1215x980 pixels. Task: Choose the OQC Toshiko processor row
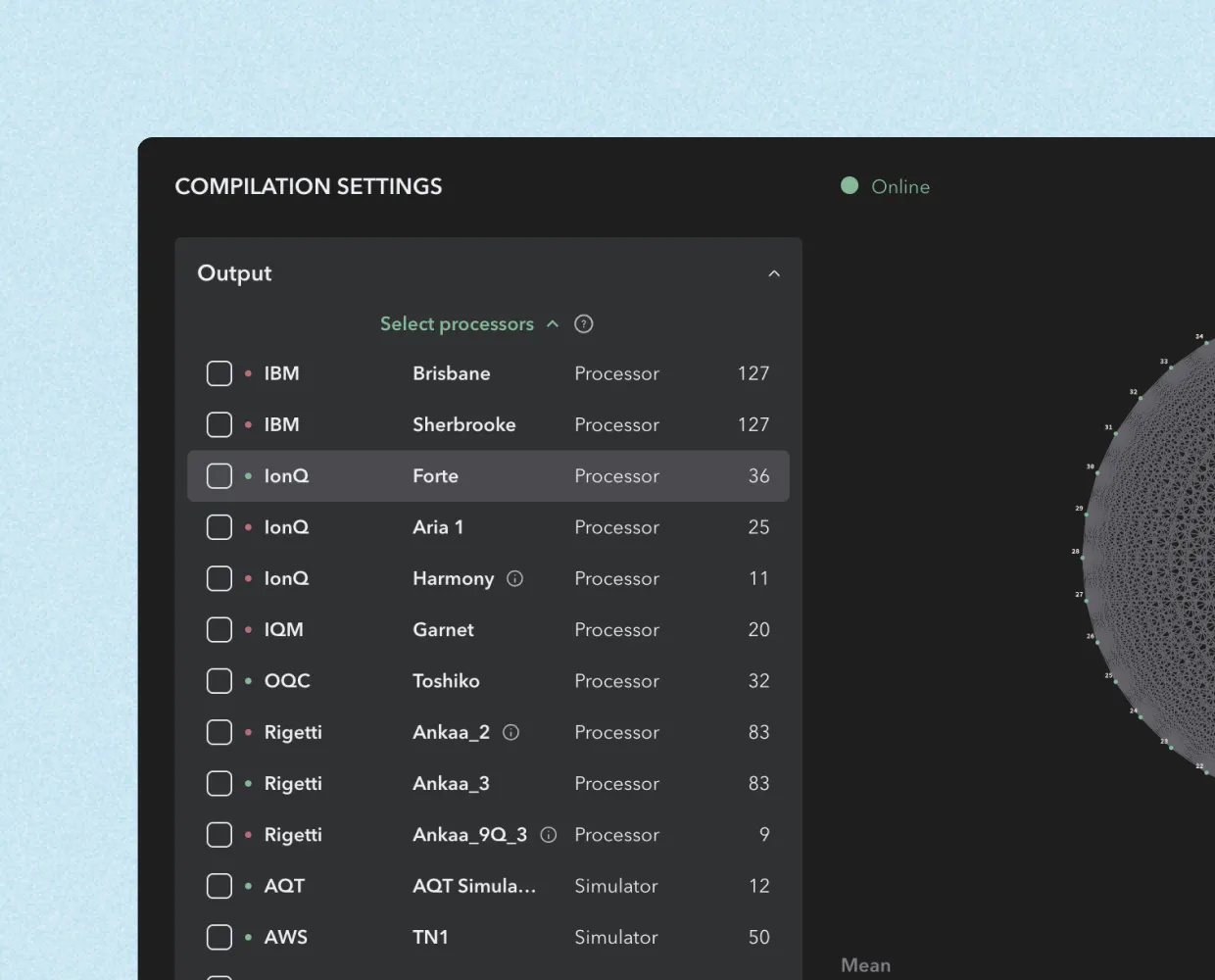488,681
